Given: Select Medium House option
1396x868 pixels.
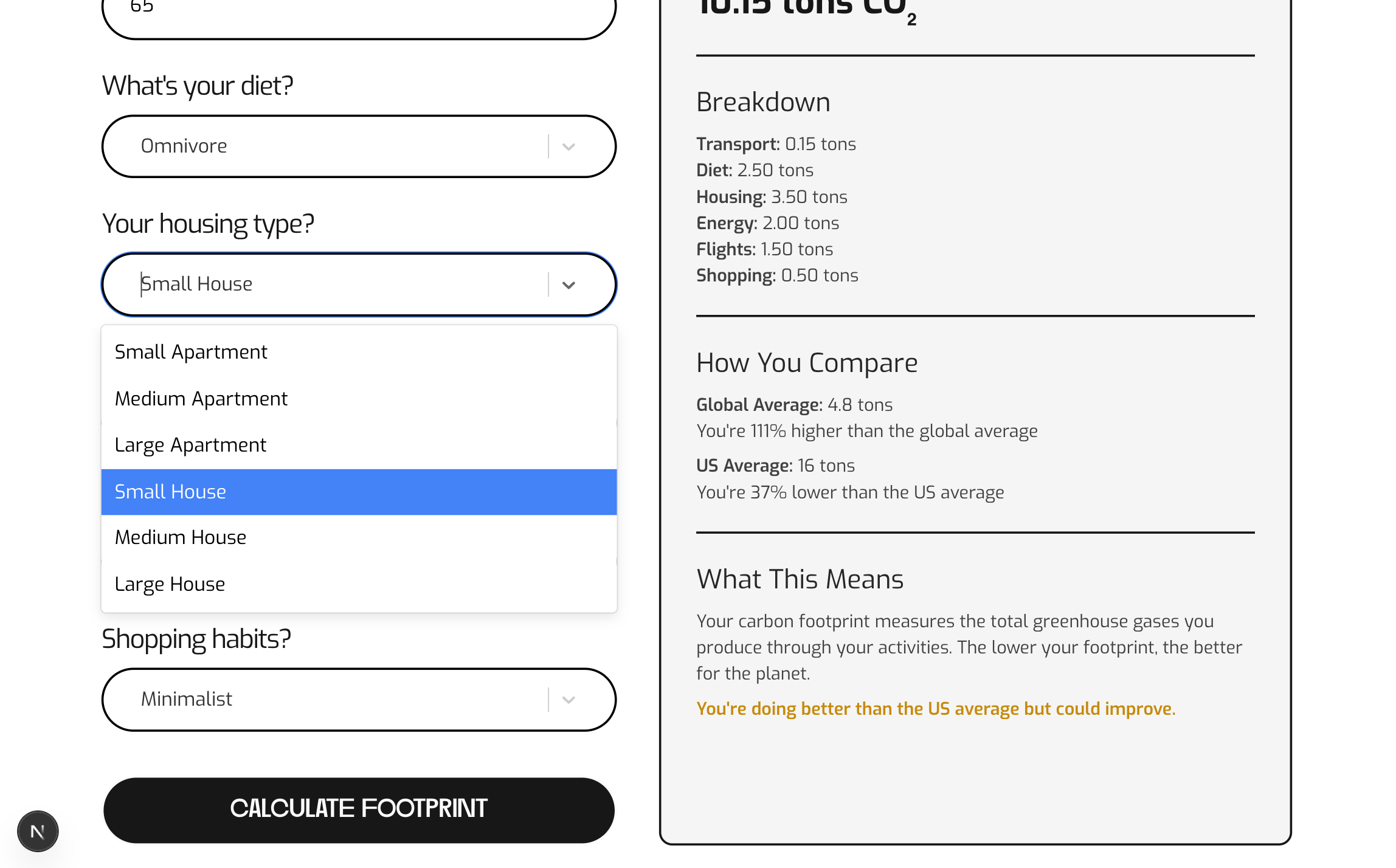Looking at the screenshot, I should [x=181, y=537].
